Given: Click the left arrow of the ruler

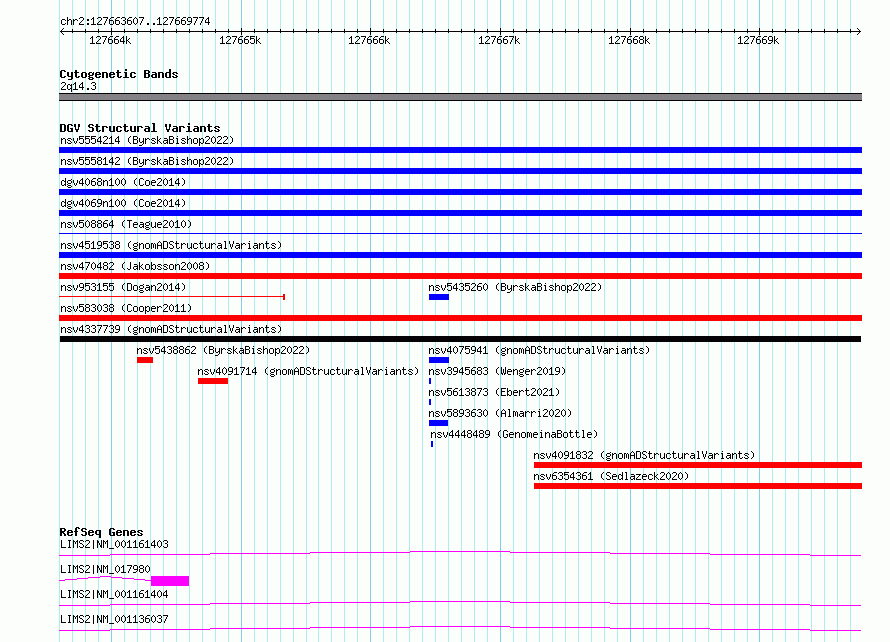Looking at the screenshot, I should click(x=62, y=31).
